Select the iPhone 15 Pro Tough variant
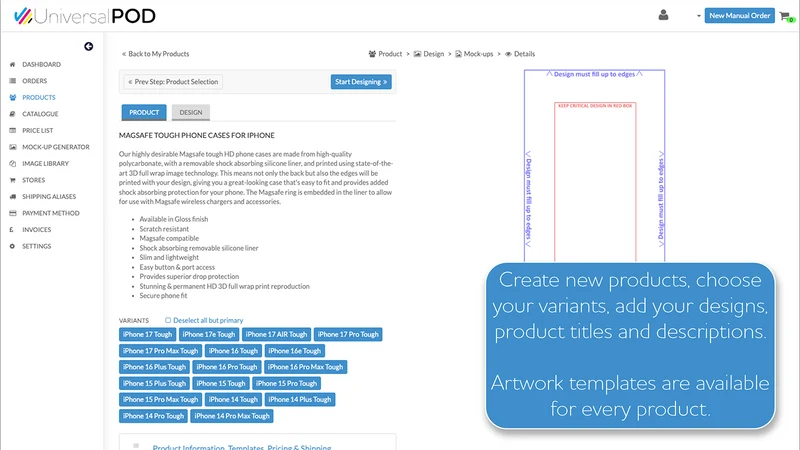Screen dimensions: 800x450 286,383
